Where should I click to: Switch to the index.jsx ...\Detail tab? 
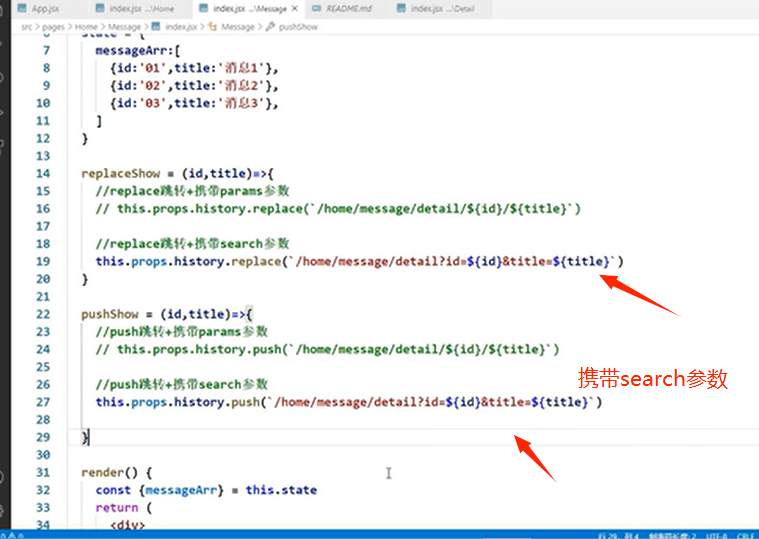441,8
